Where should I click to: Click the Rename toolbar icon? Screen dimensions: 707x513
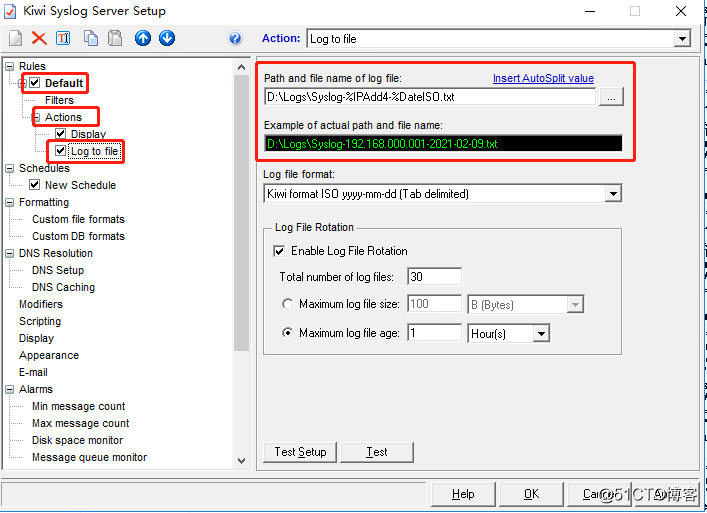[63, 38]
